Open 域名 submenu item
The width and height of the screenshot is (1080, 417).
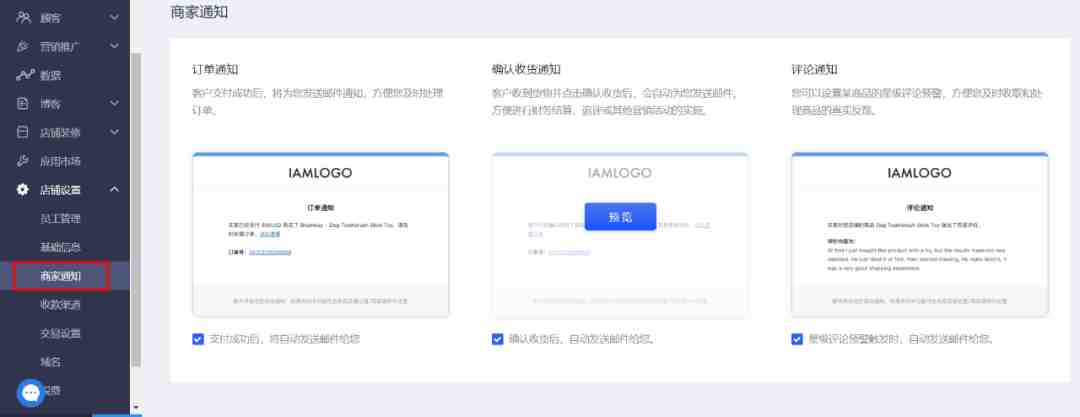pos(50,361)
